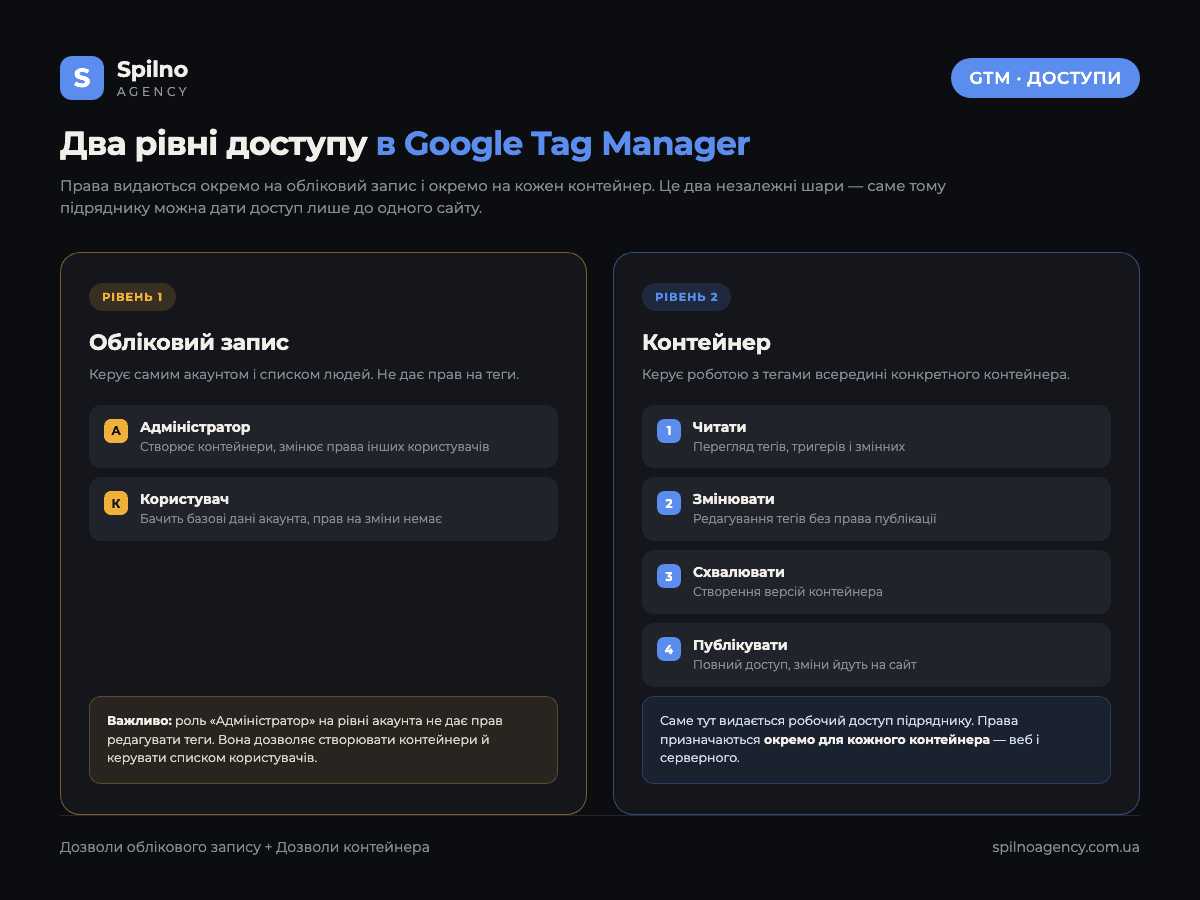This screenshot has height=900, width=1200.
Task: Click the Spilno brand name text
Action: pyautogui.click(x=152, y=69)
